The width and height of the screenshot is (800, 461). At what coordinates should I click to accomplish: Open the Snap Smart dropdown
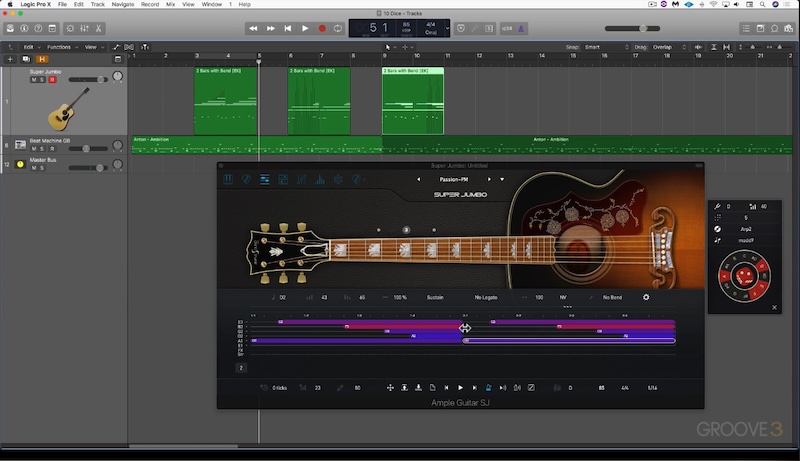point(607,47)
